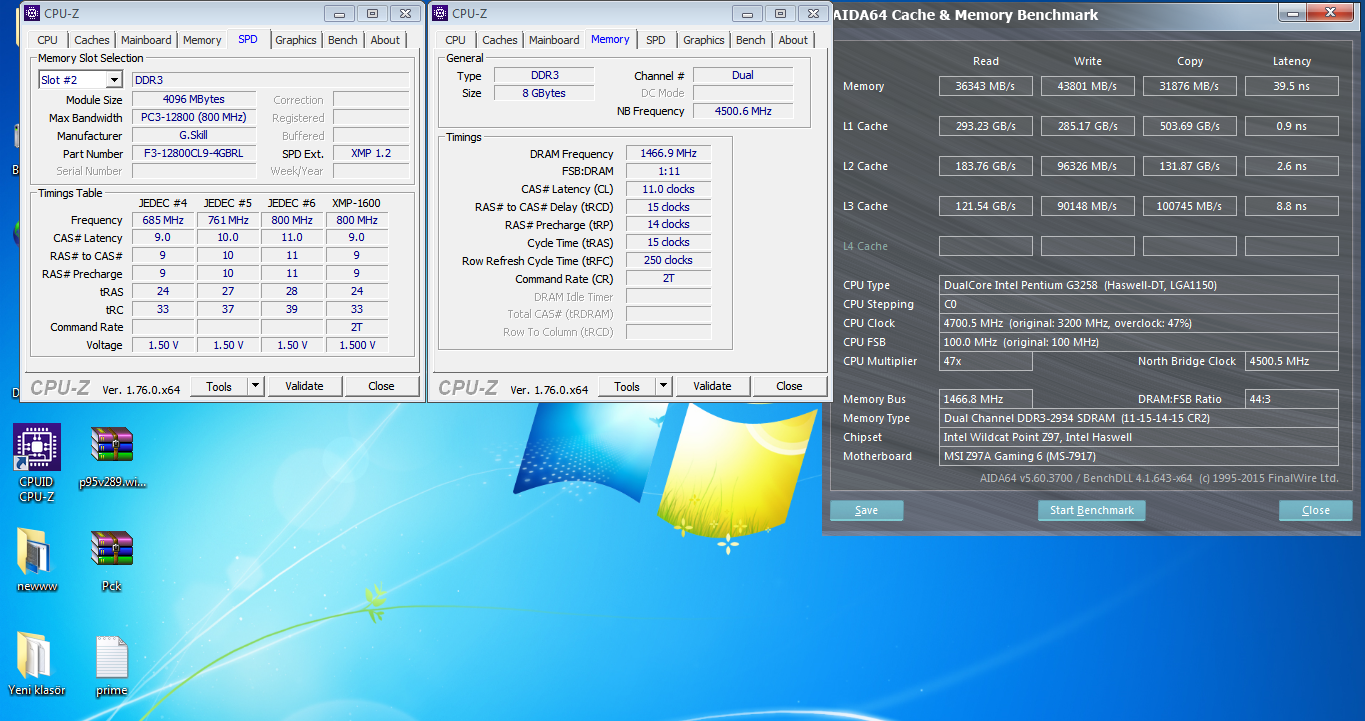Click the Manufacturer value "G.Skill"
The image size is (1365, 721).
point(193,136)
